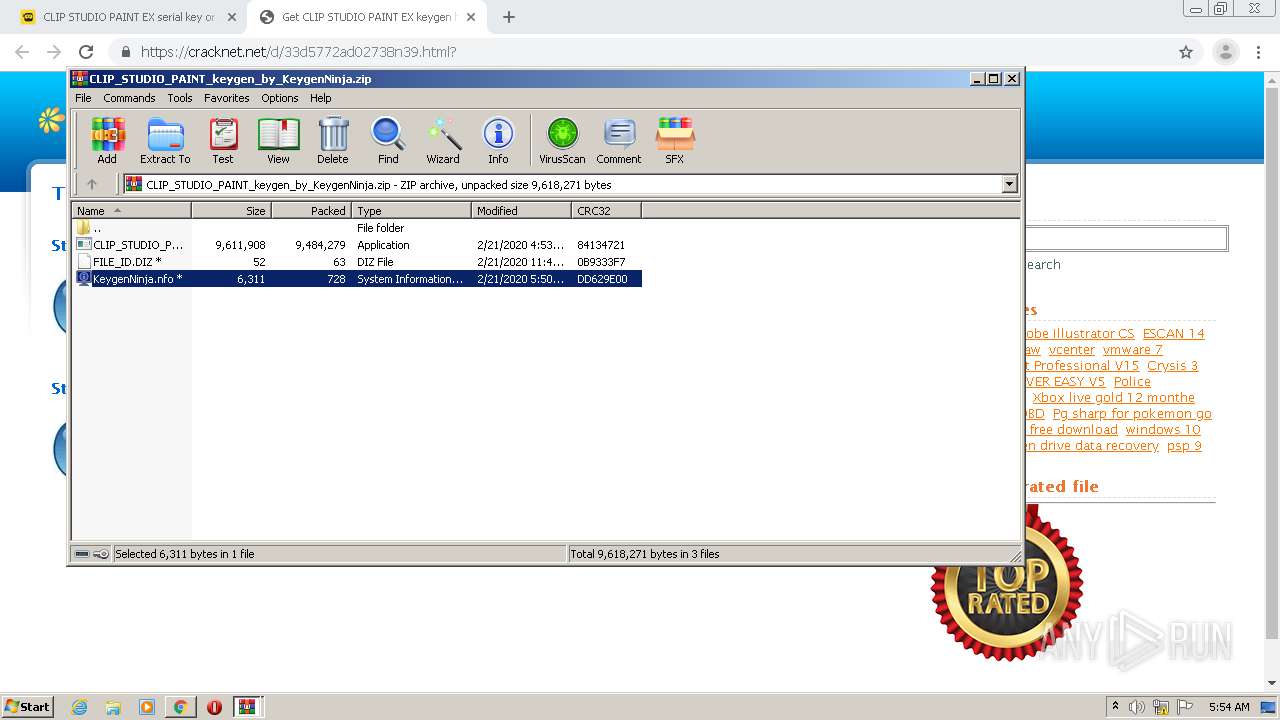The width and height of the screenshot is (1280, 720).
Task: Open Chrome three-dot menu
Action: pos(1259,52)
